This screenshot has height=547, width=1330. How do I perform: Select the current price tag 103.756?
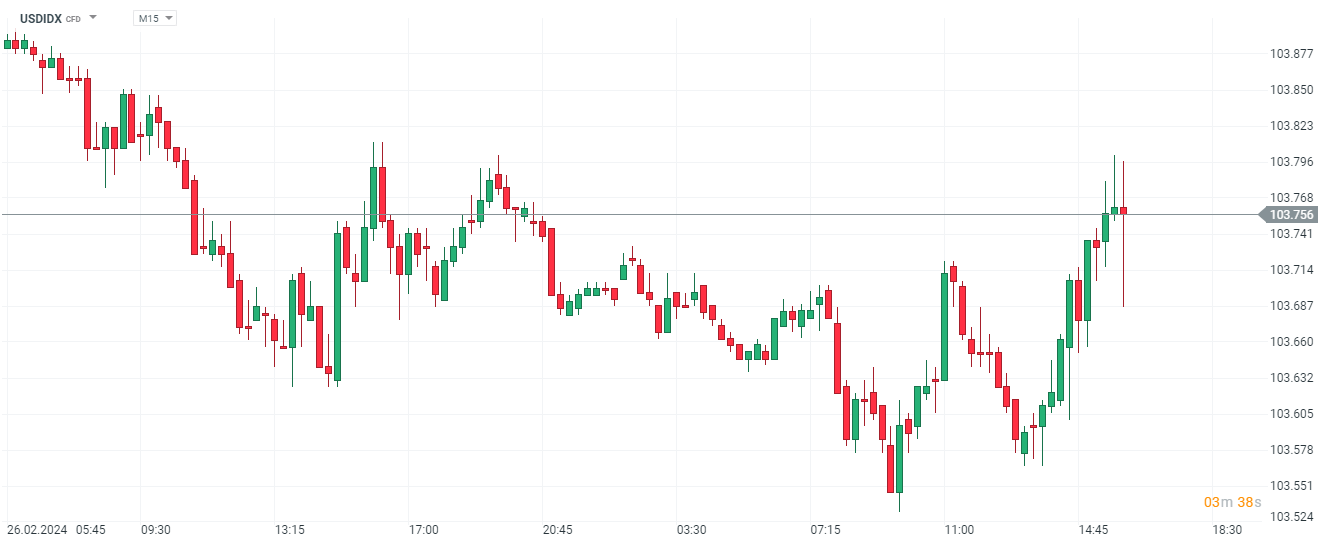[x=1292, y=215]
